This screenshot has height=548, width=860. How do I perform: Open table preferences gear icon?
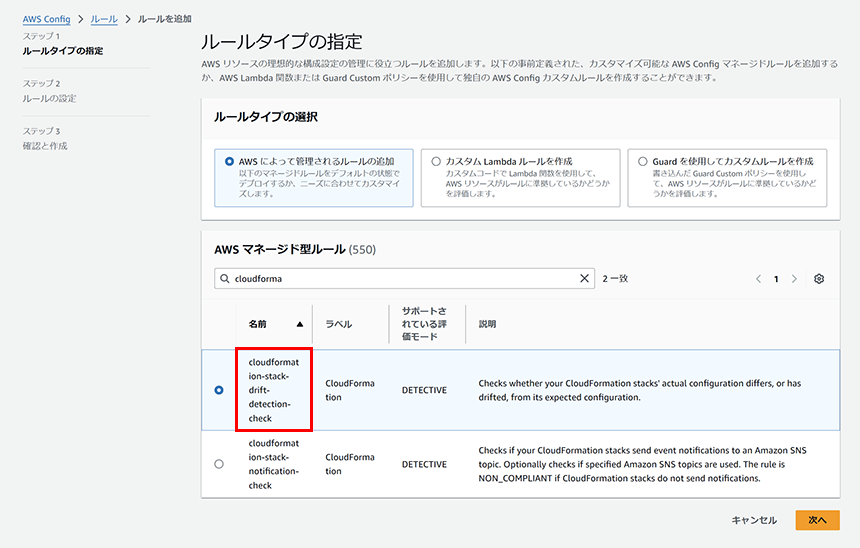pyautogui.click(x=819, y=279)
